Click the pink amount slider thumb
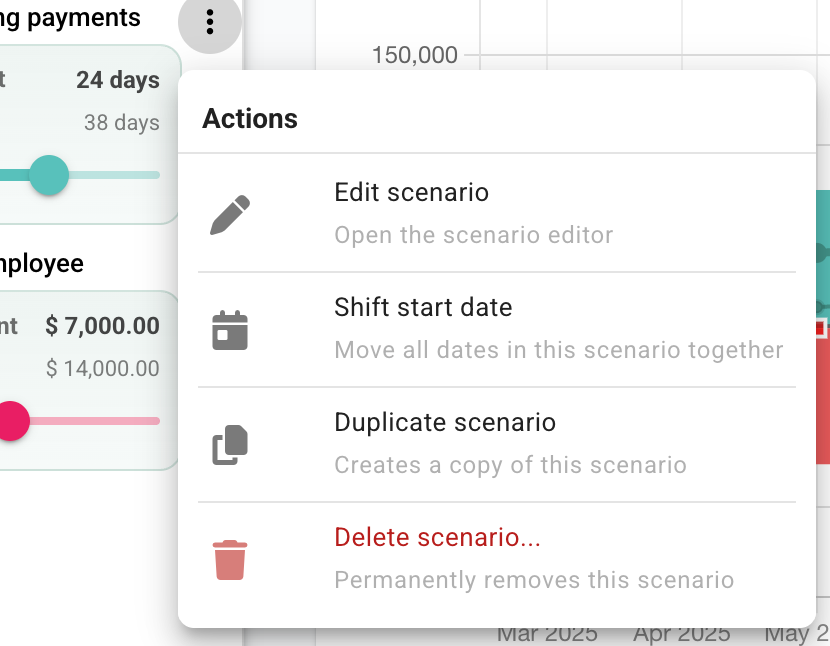The image size is (830, 646). [x=10, y=420]
